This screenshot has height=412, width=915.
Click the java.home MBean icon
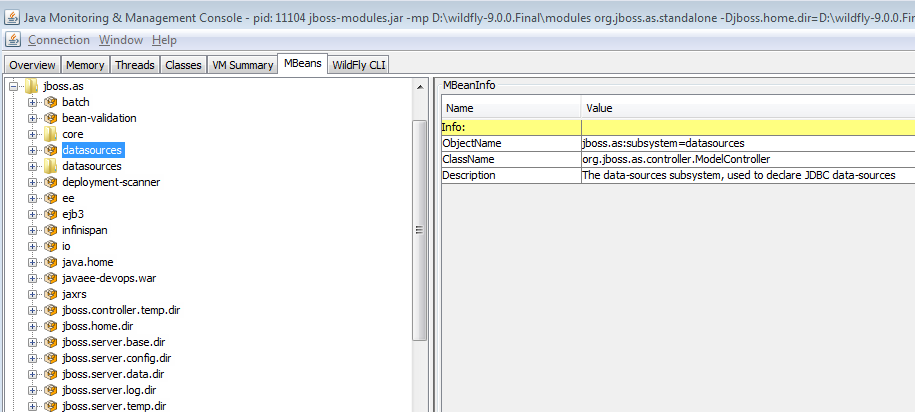[x=51, y=262]
